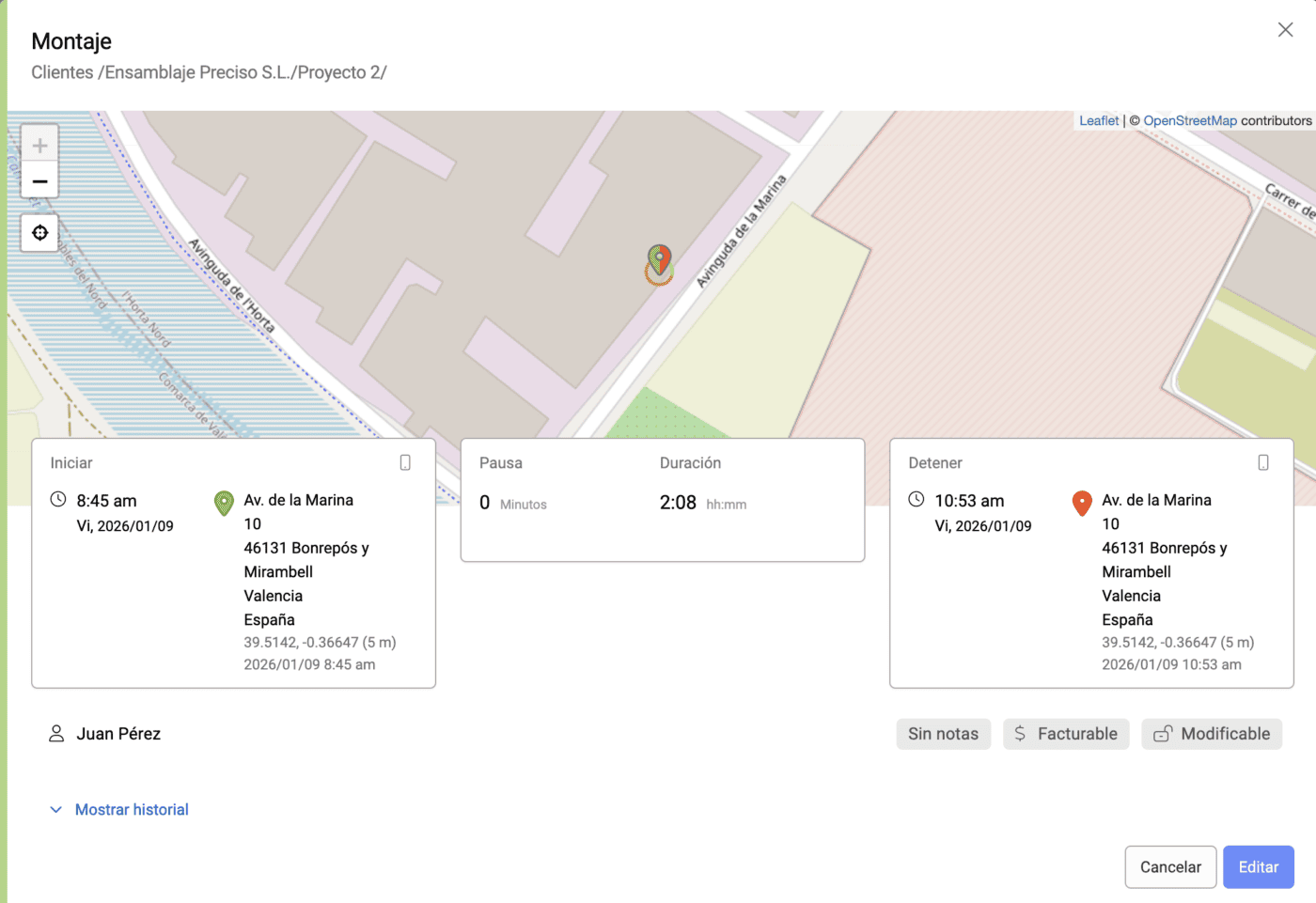Open the Leaflet link
1316x903 pixels.
[x=1098, y=120]
